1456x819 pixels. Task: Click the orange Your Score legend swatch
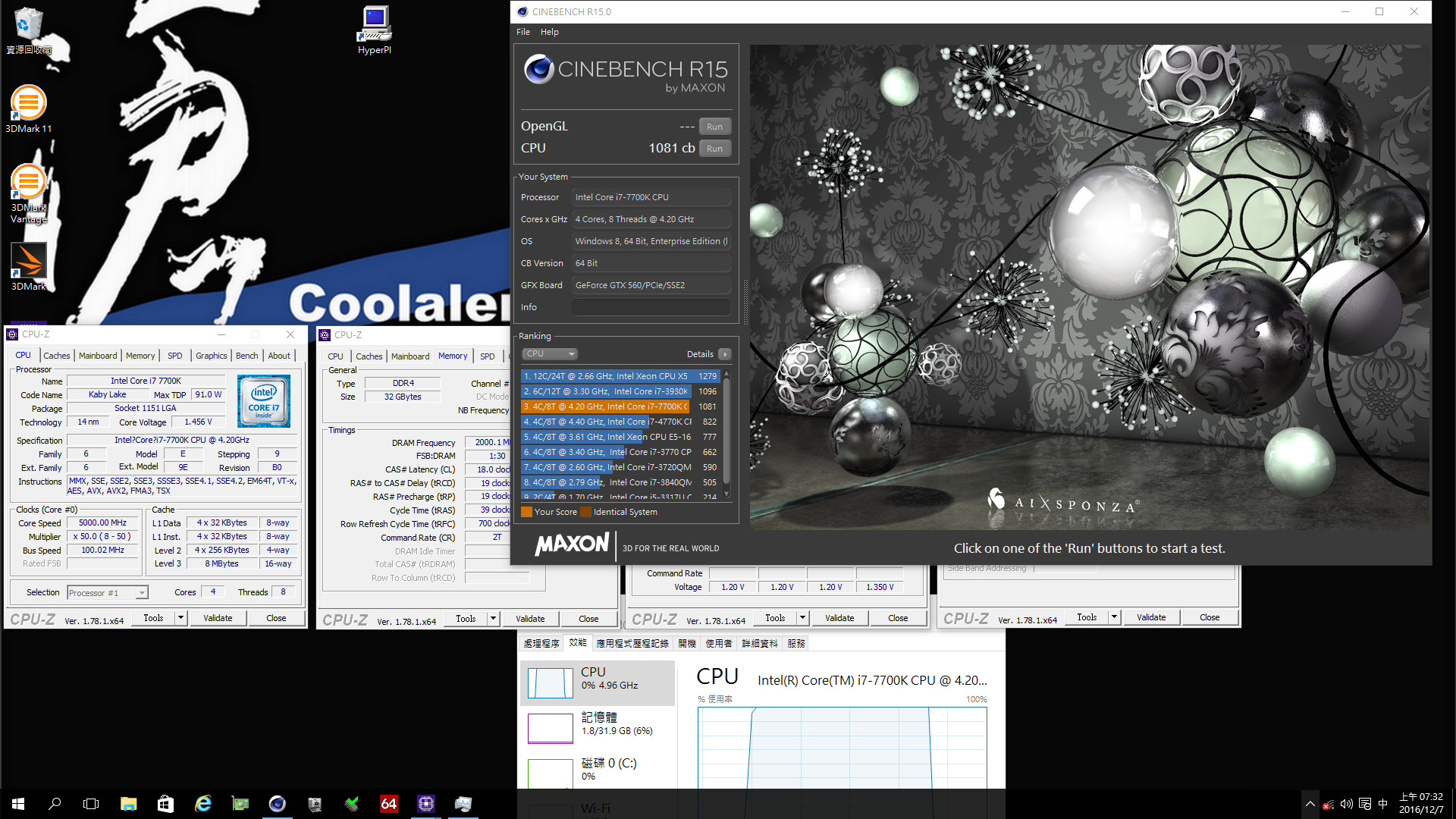click(526, 512)
